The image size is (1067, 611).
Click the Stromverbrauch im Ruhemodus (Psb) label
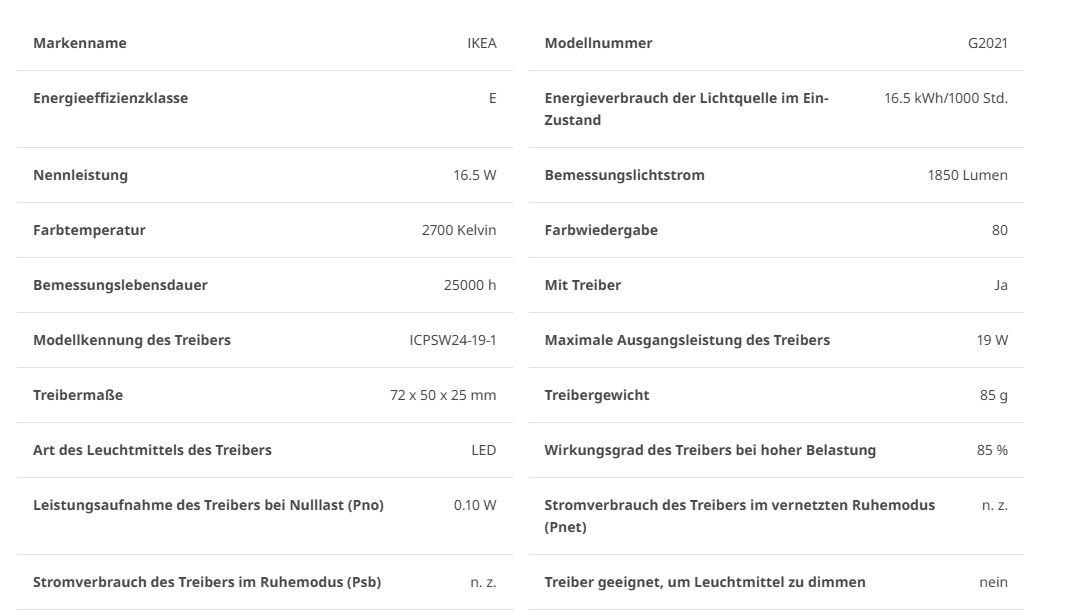click(x=207, y=582)
